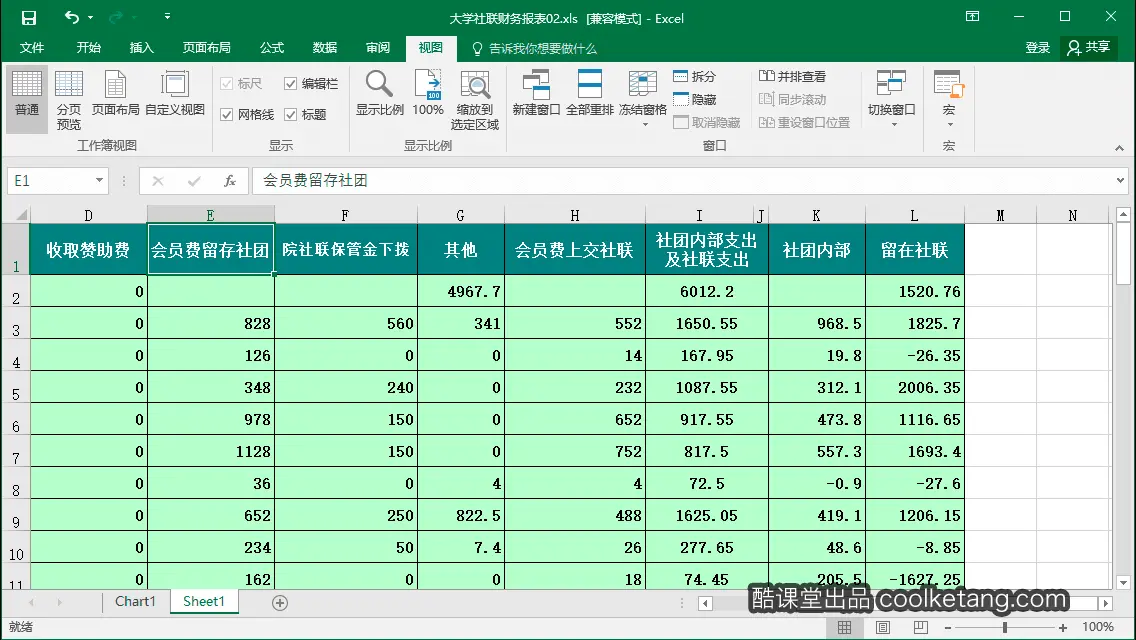Open the undo history dropdown arrow

pyautogui.click(x=91, y=17)
